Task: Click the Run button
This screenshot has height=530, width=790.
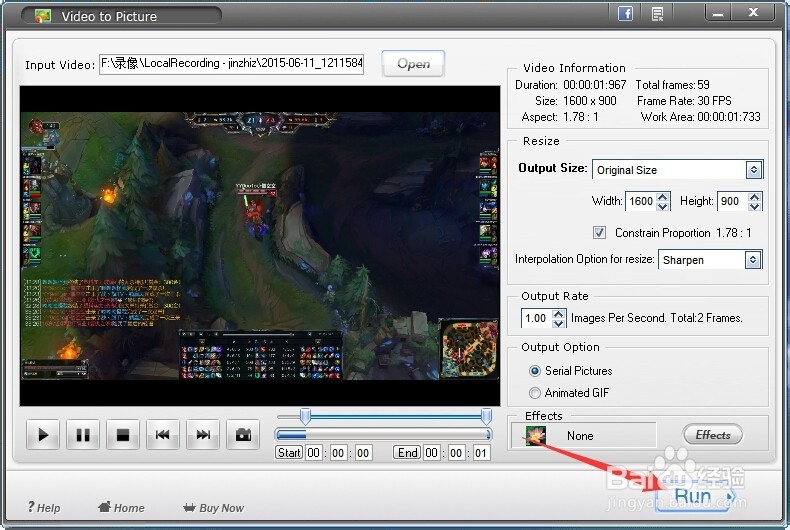Action: coord(695,497)
